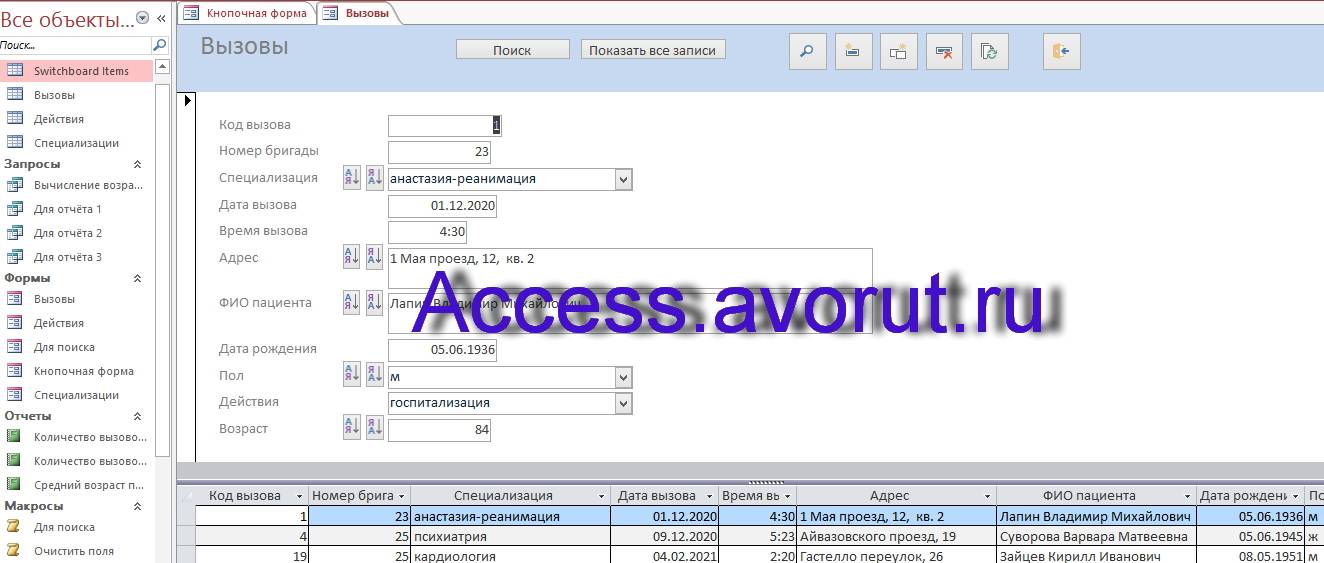
Task: Select Средний возраст п... report
Action: [77, 485]
